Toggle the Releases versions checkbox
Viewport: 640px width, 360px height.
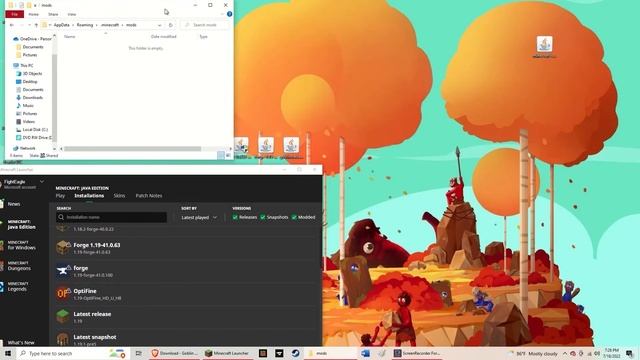pos(235,217)
